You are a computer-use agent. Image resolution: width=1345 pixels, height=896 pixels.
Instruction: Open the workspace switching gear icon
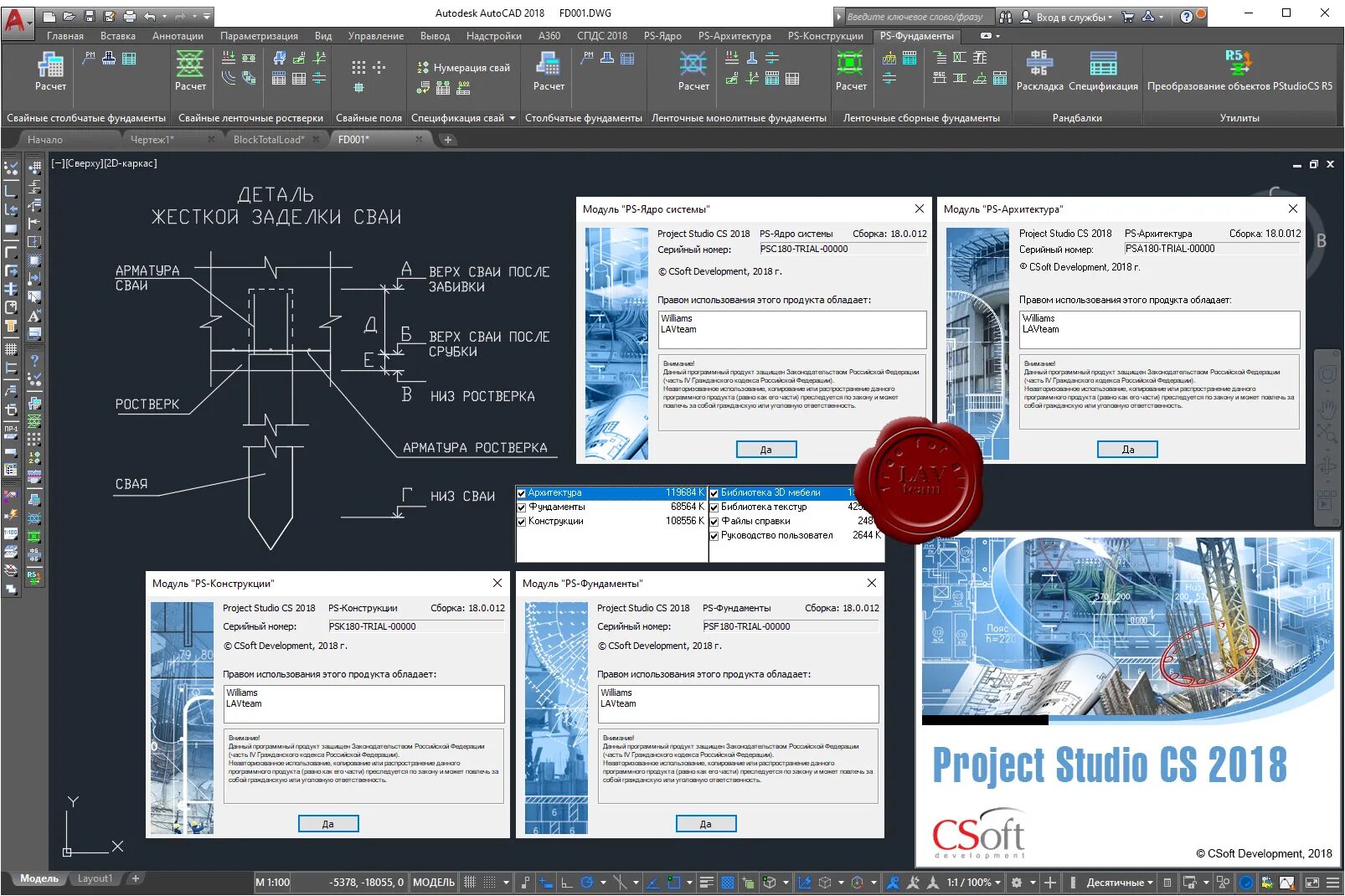click(x=1017, y=882)
